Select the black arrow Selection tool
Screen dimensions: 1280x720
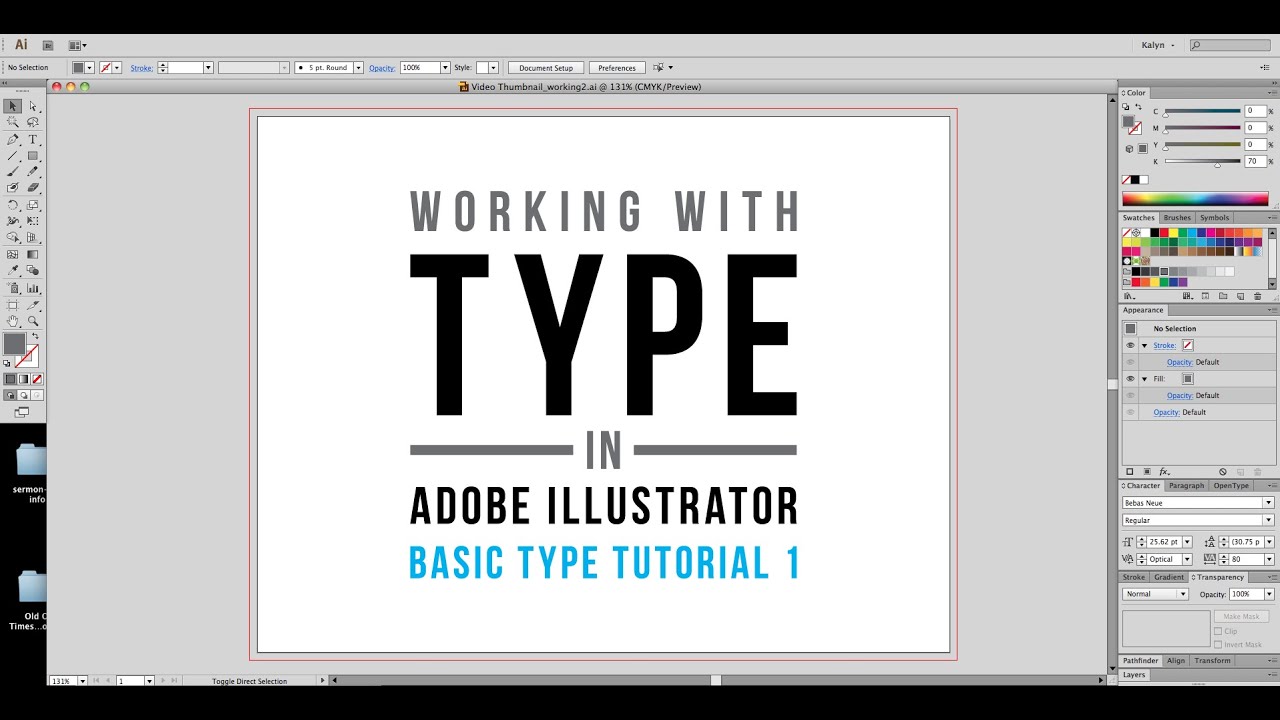[x=13, y=106]
